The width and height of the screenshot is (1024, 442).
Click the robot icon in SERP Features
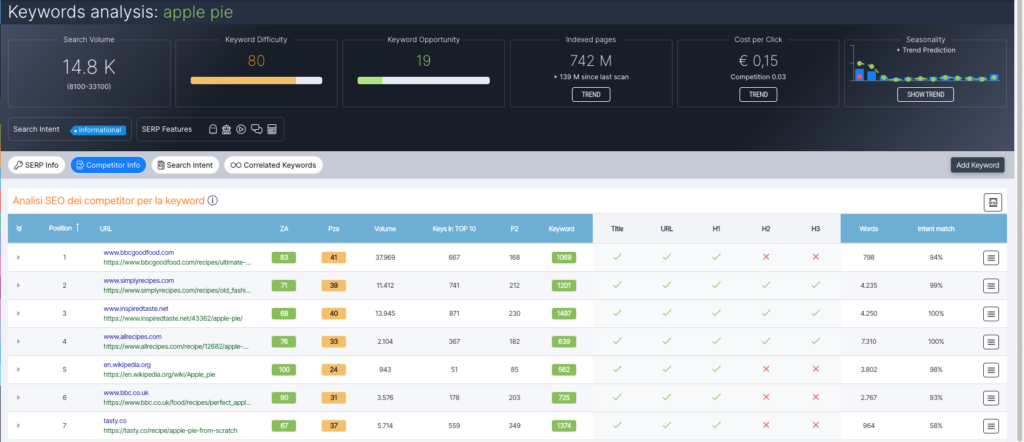click(x=227, y=129)
